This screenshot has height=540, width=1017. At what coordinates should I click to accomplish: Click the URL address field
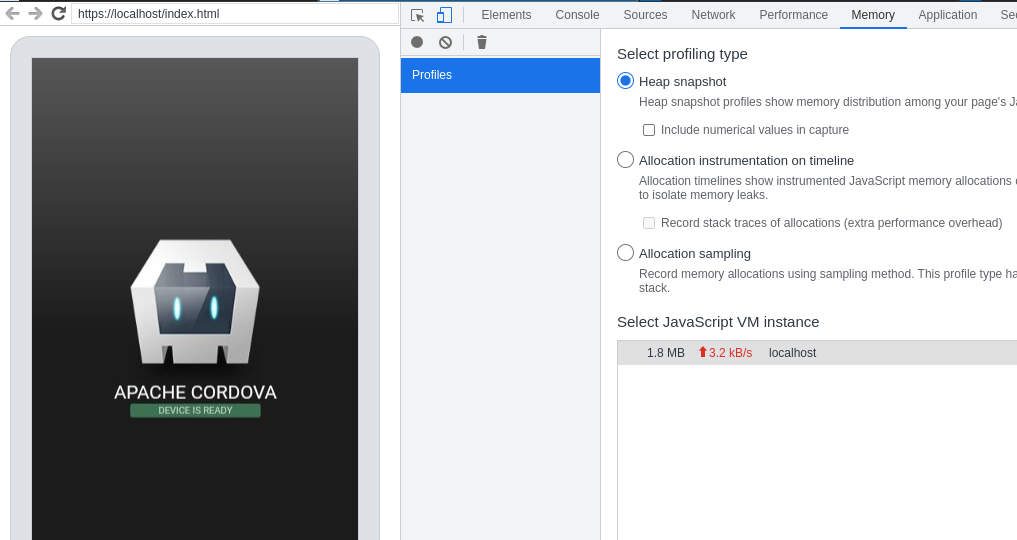[235, 14]
